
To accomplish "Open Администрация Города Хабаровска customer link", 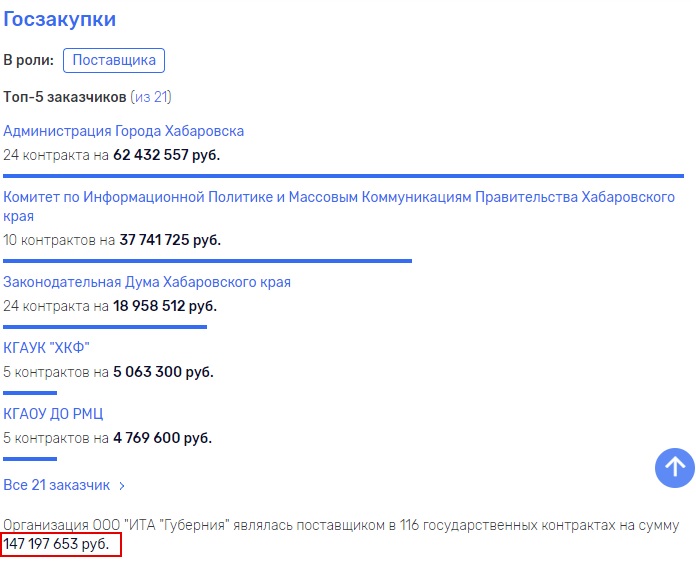I will (123, 131).
